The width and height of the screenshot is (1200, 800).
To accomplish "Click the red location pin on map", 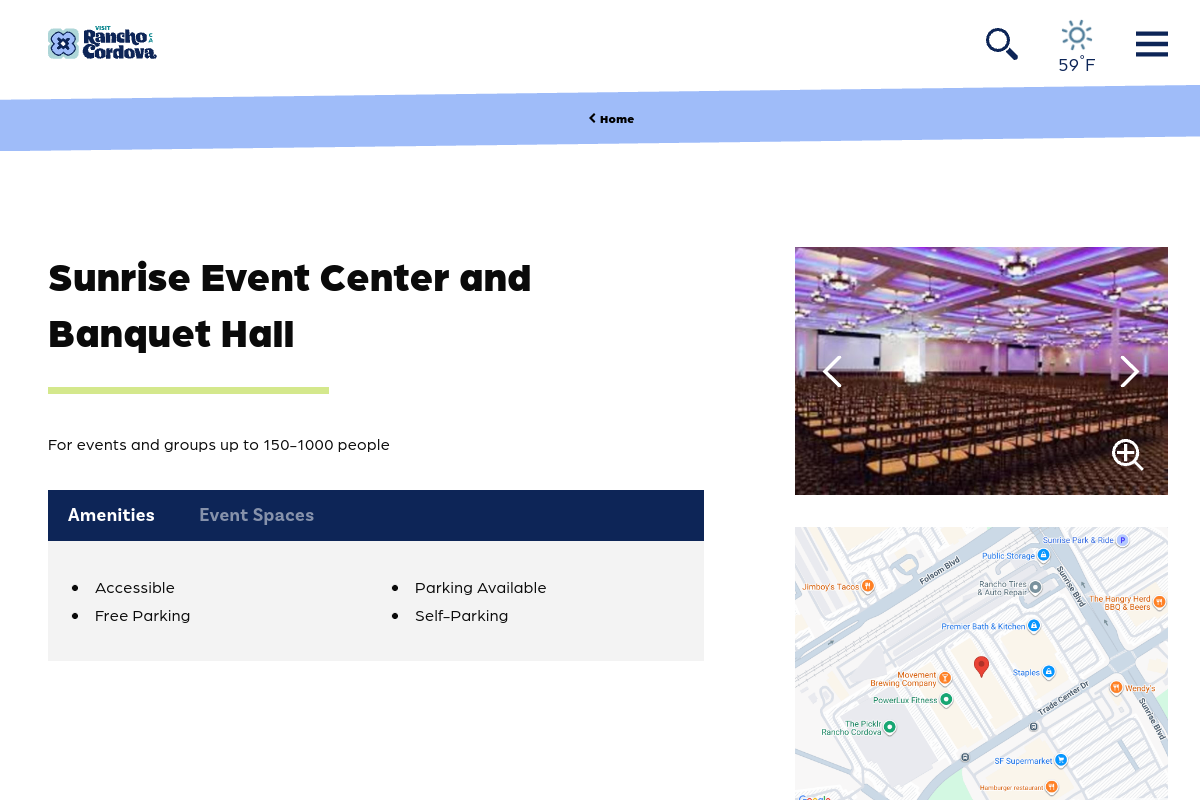I will point(981,666).
